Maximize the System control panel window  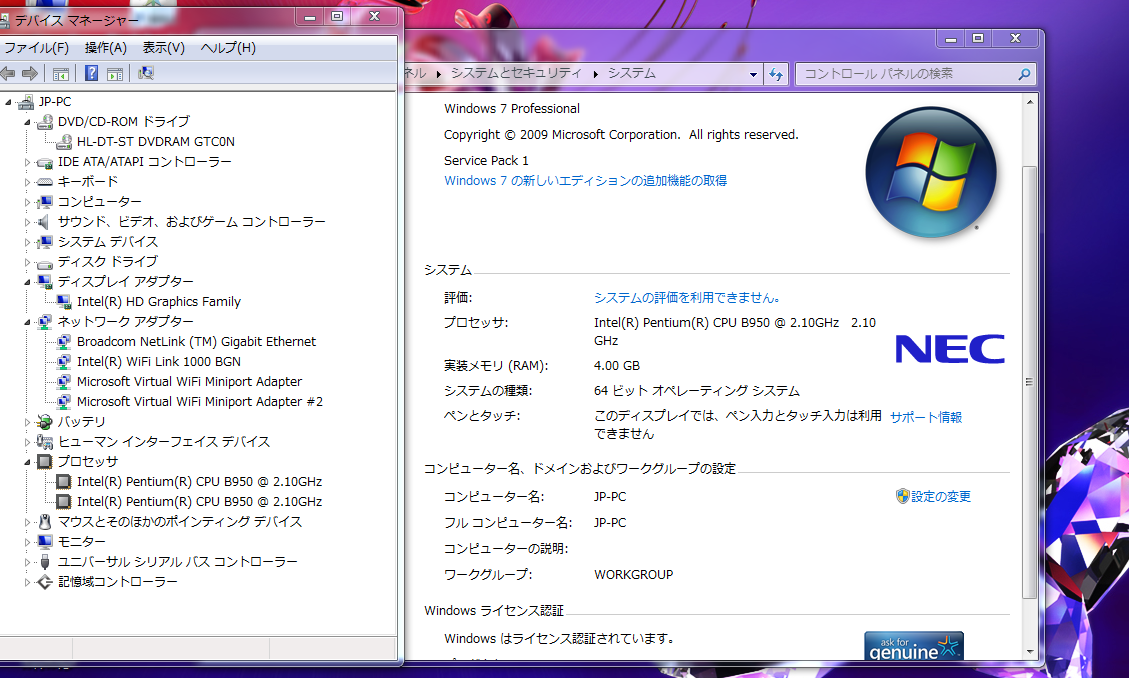[978, 38]
